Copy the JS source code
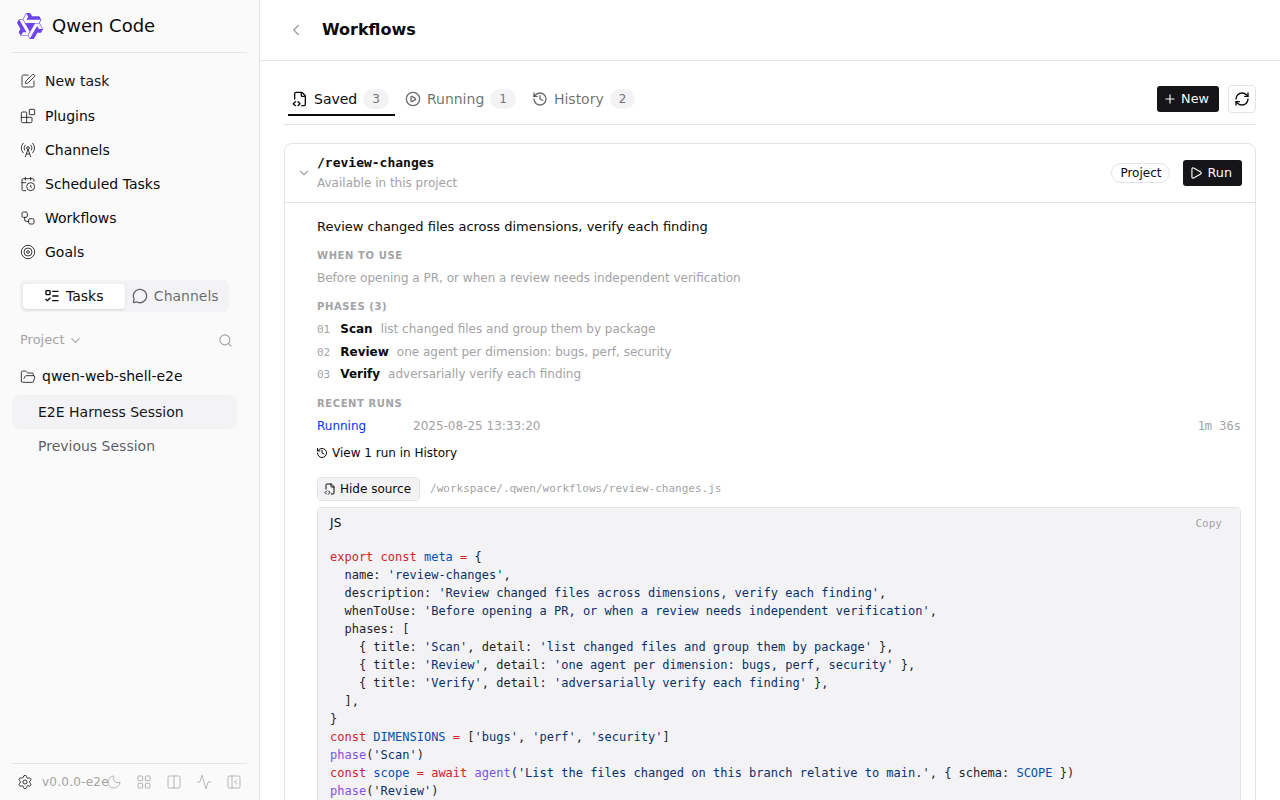Screen dimensions: 1280x800 [x=1208, y=523]
